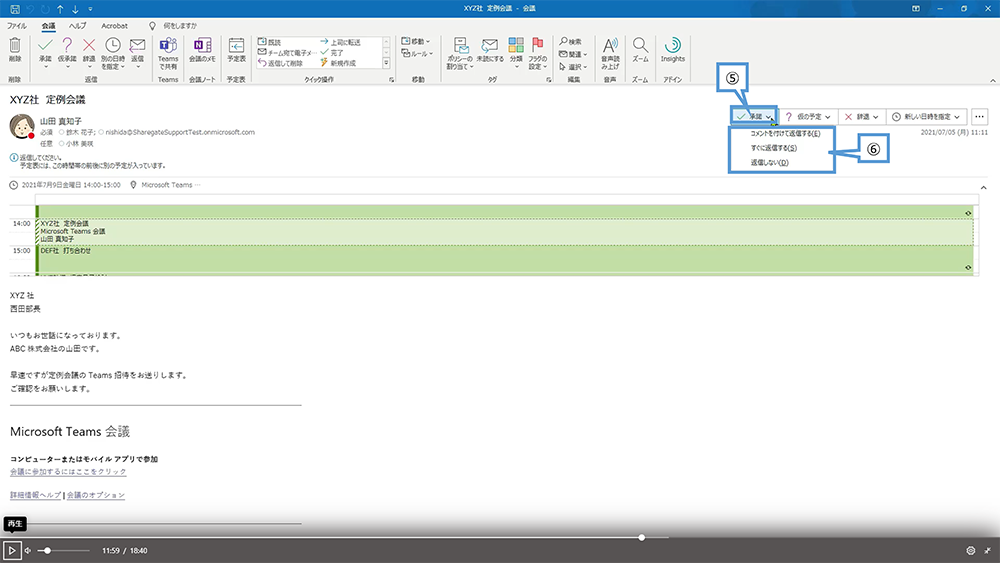Click the ribbon Accept (承諾) checkmark icon
The width and height of the screenshot is (1000, 563).
coord(45,45)
